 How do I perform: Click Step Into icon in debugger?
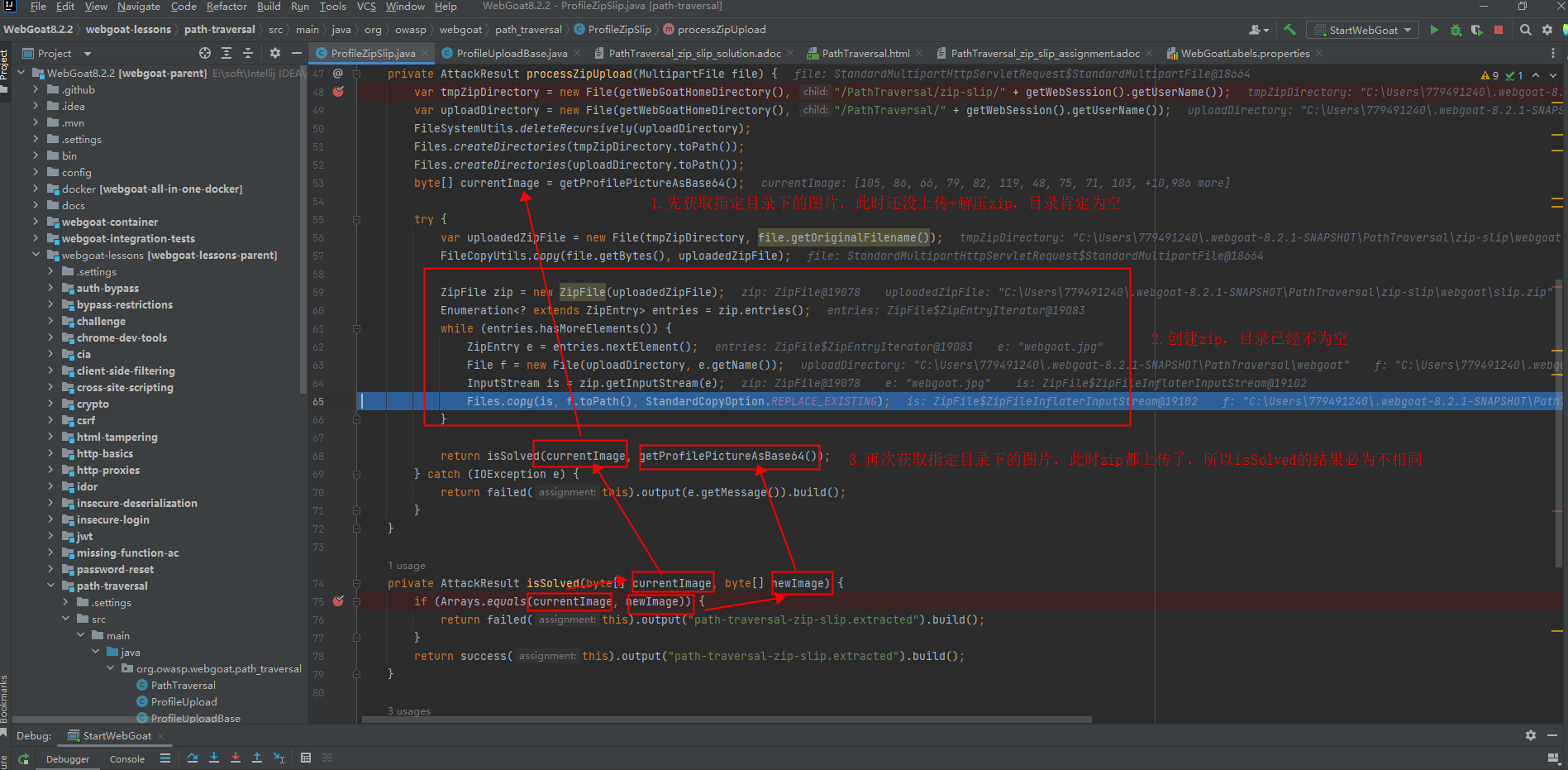click(x=214, y=758)
